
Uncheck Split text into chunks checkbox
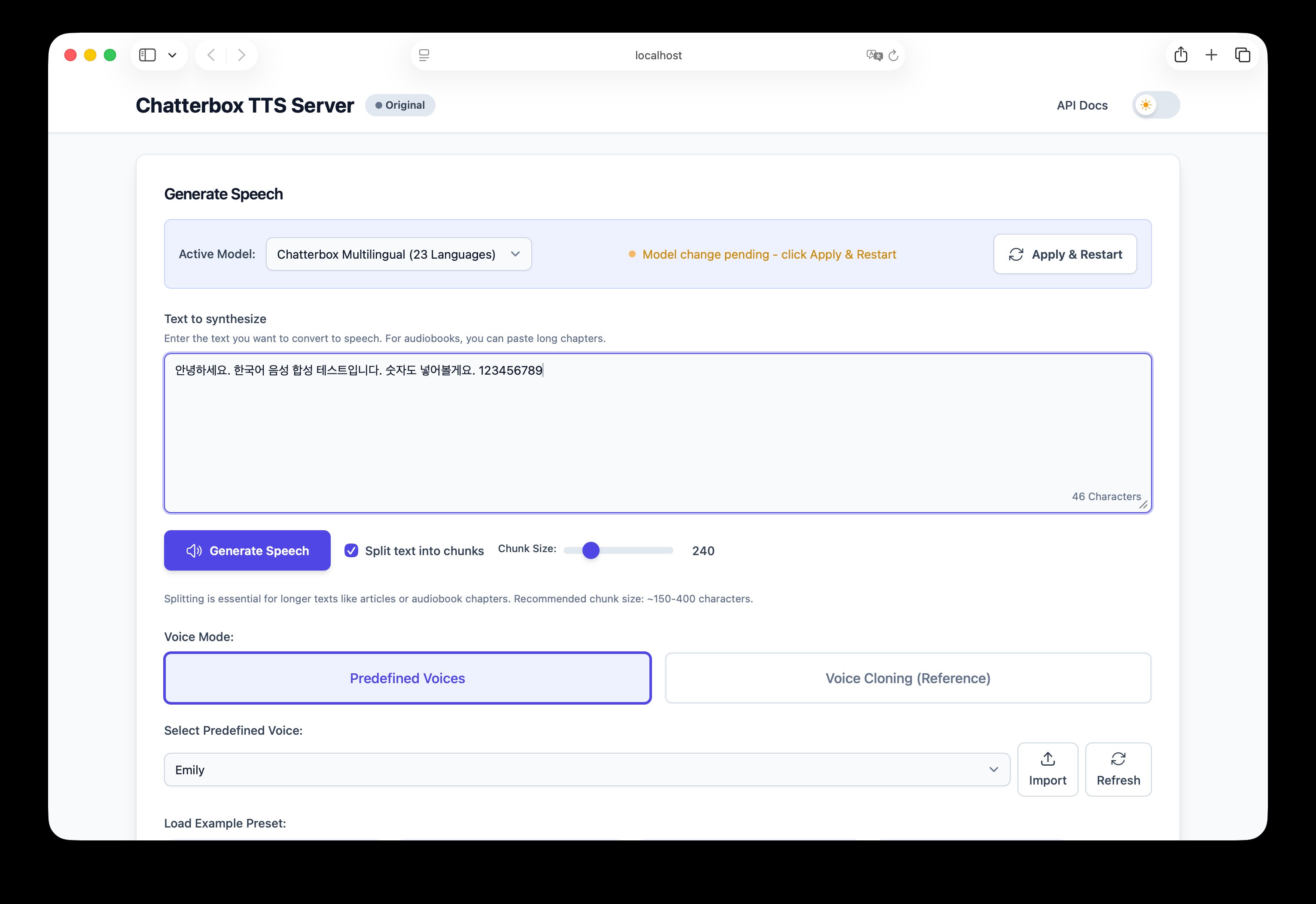coord(351,550)
